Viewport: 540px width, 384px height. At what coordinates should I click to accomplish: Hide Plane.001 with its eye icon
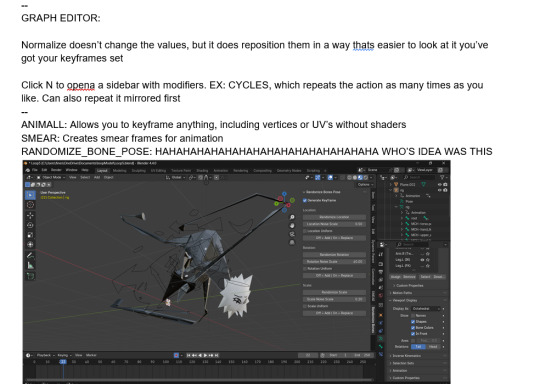point(440,185)
